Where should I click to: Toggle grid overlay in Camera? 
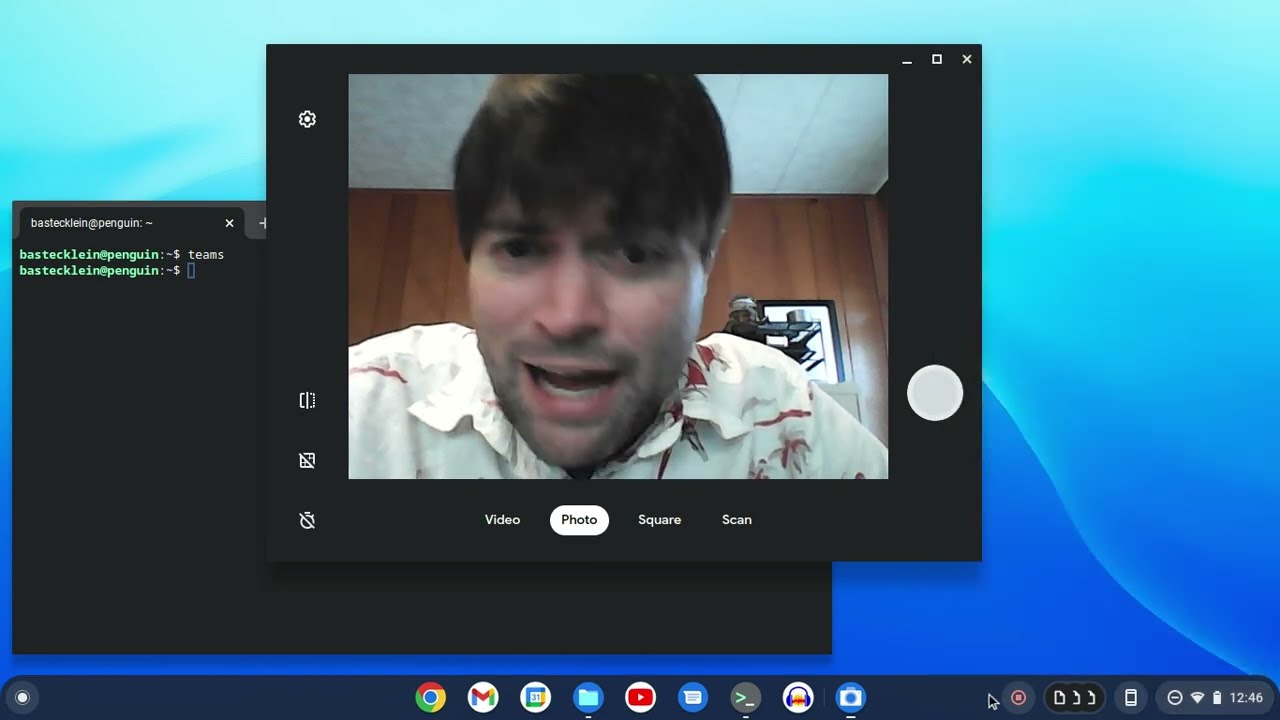tap(307, 460)
